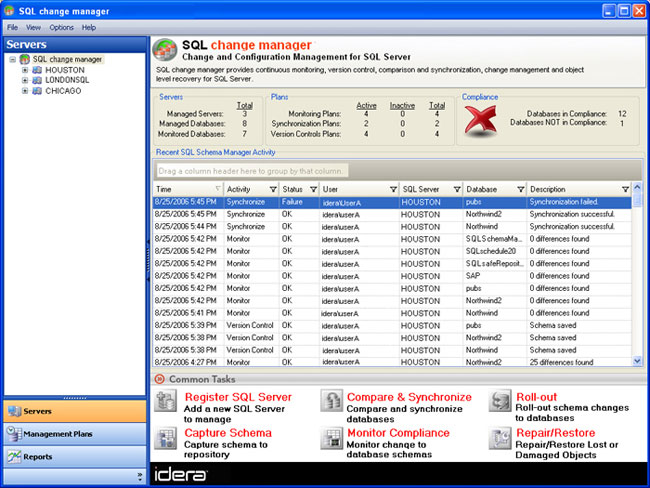Click the SQL change manager header logo
Screen dimensions: 650x488
165,50
